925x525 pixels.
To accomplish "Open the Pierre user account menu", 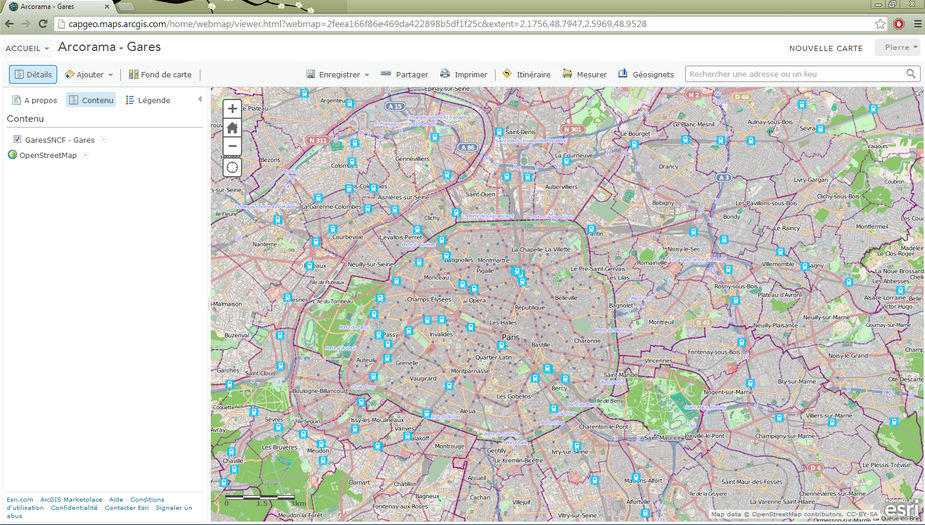I will (x=899, y=47).
